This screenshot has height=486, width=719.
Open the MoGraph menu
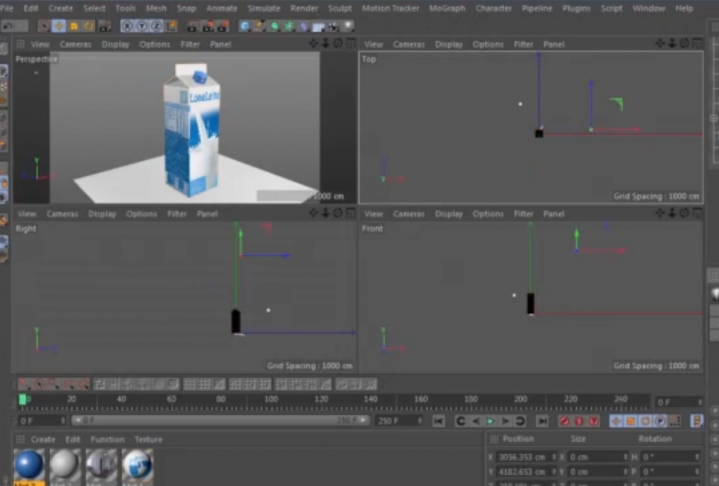[447, 8]
